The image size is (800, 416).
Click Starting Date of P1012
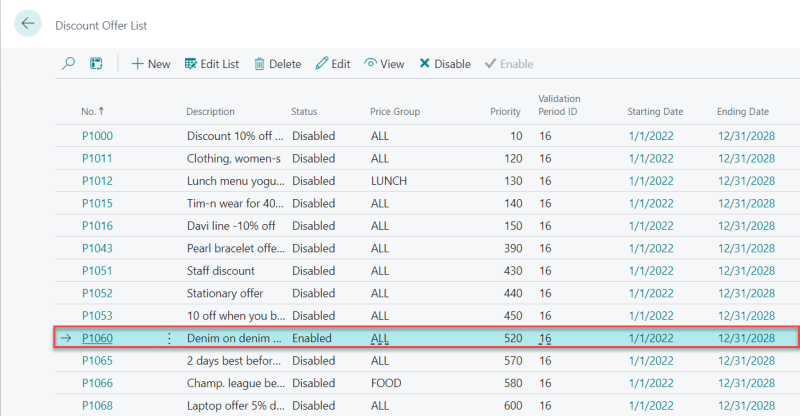tap(651, 181)
